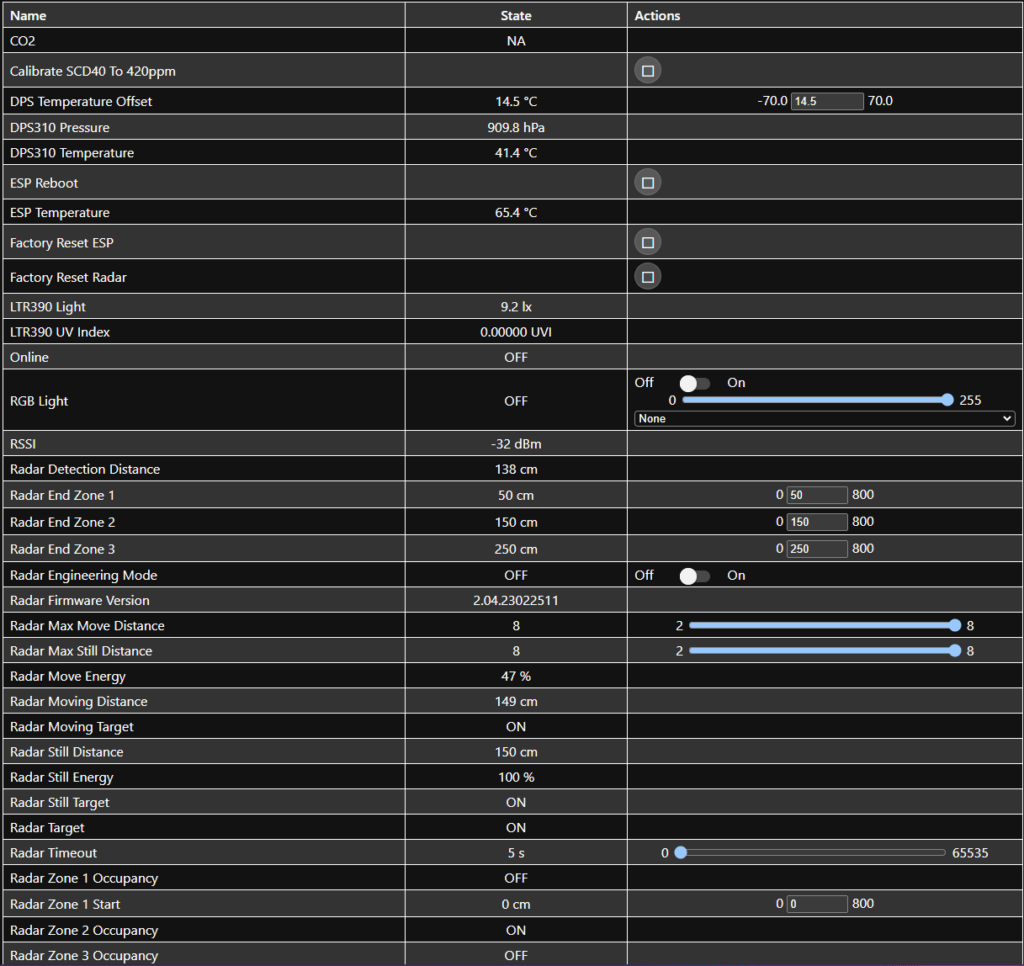The width and height of the screenshot is (1024, 966).
Task: Click the DPS Temperature Offset input field
Action: 826,101
